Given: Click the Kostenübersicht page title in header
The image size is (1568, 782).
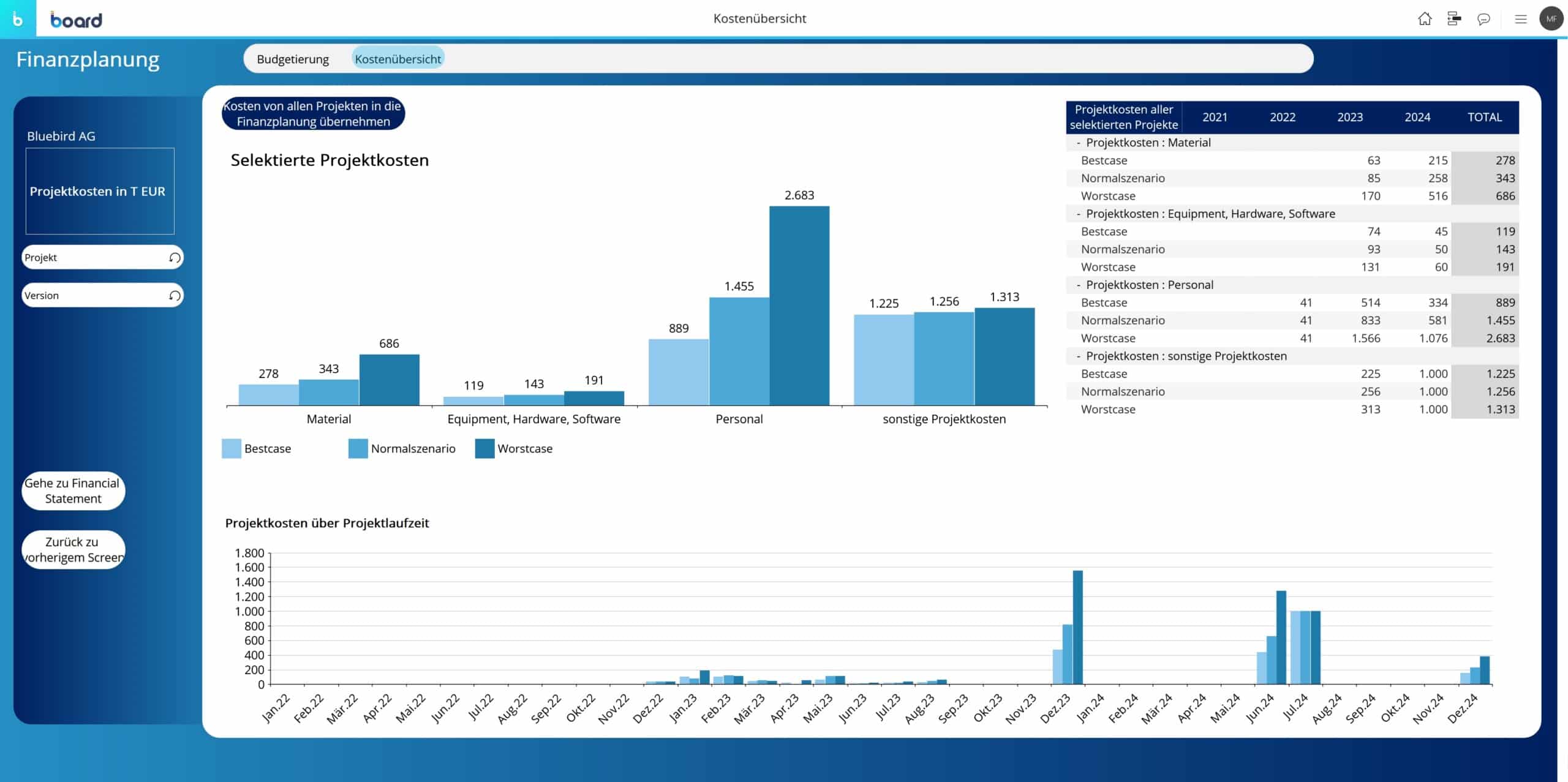Looking at the screenshot, I should click(759, 18).
